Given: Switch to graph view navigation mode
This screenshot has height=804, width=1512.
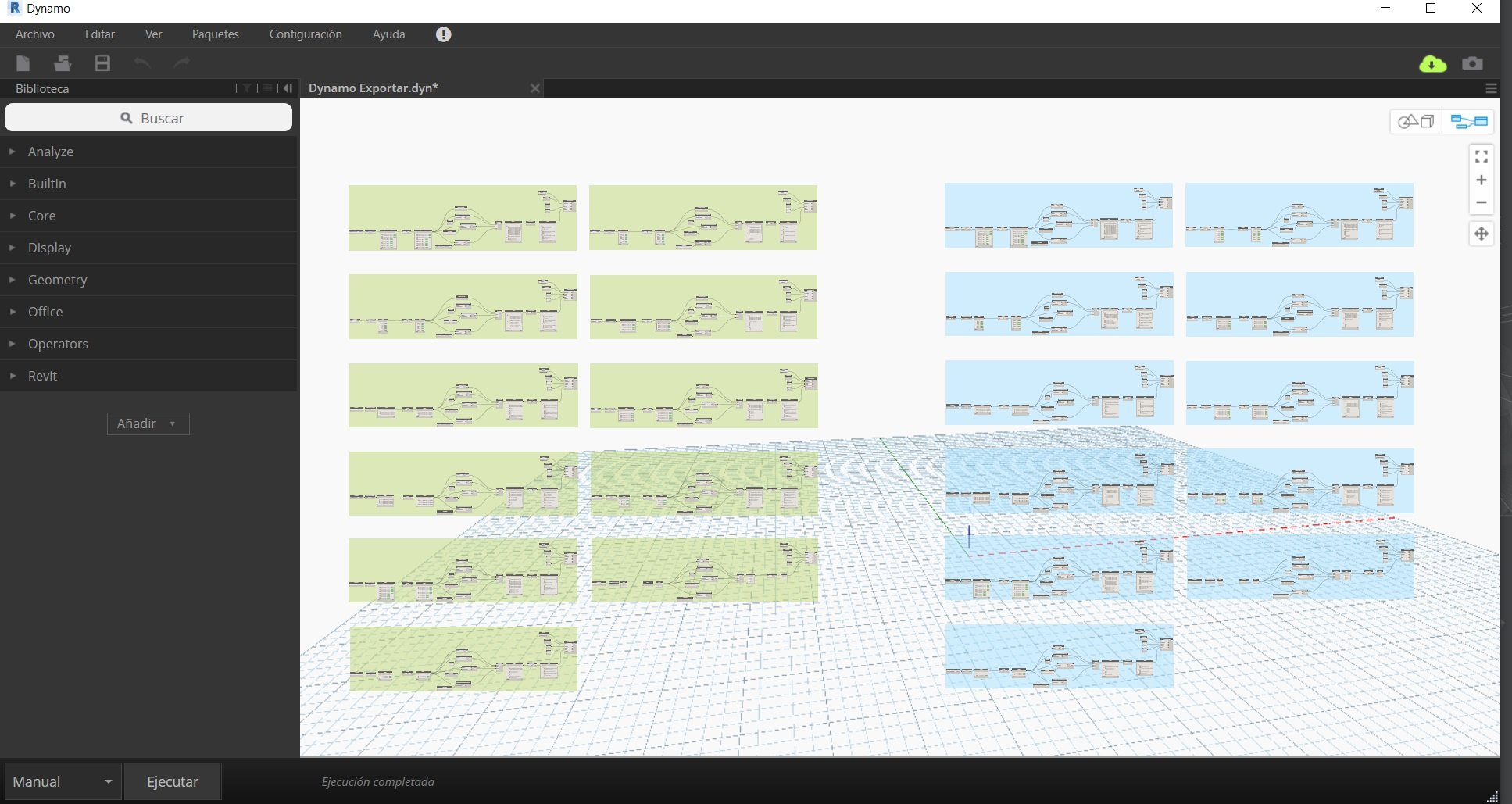Looking at the screenshot, I should pos(1468,121).
